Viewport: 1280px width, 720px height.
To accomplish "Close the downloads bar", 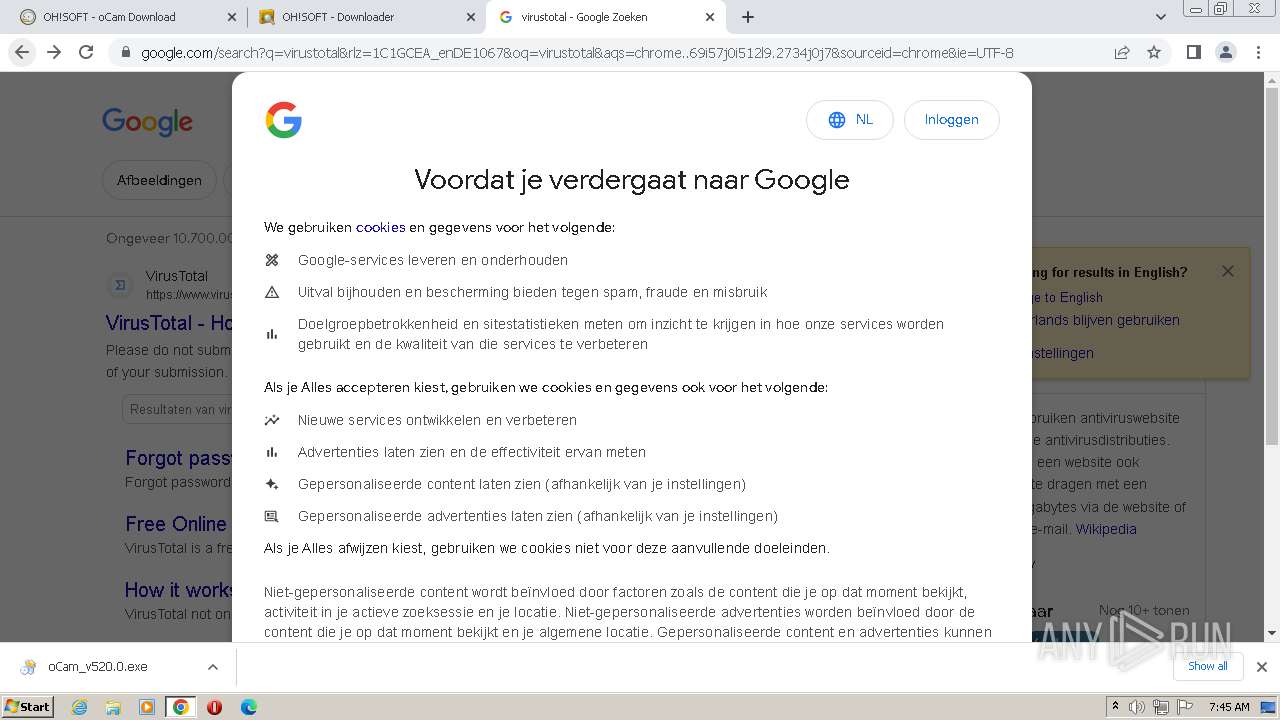I will click(1261, 667).
